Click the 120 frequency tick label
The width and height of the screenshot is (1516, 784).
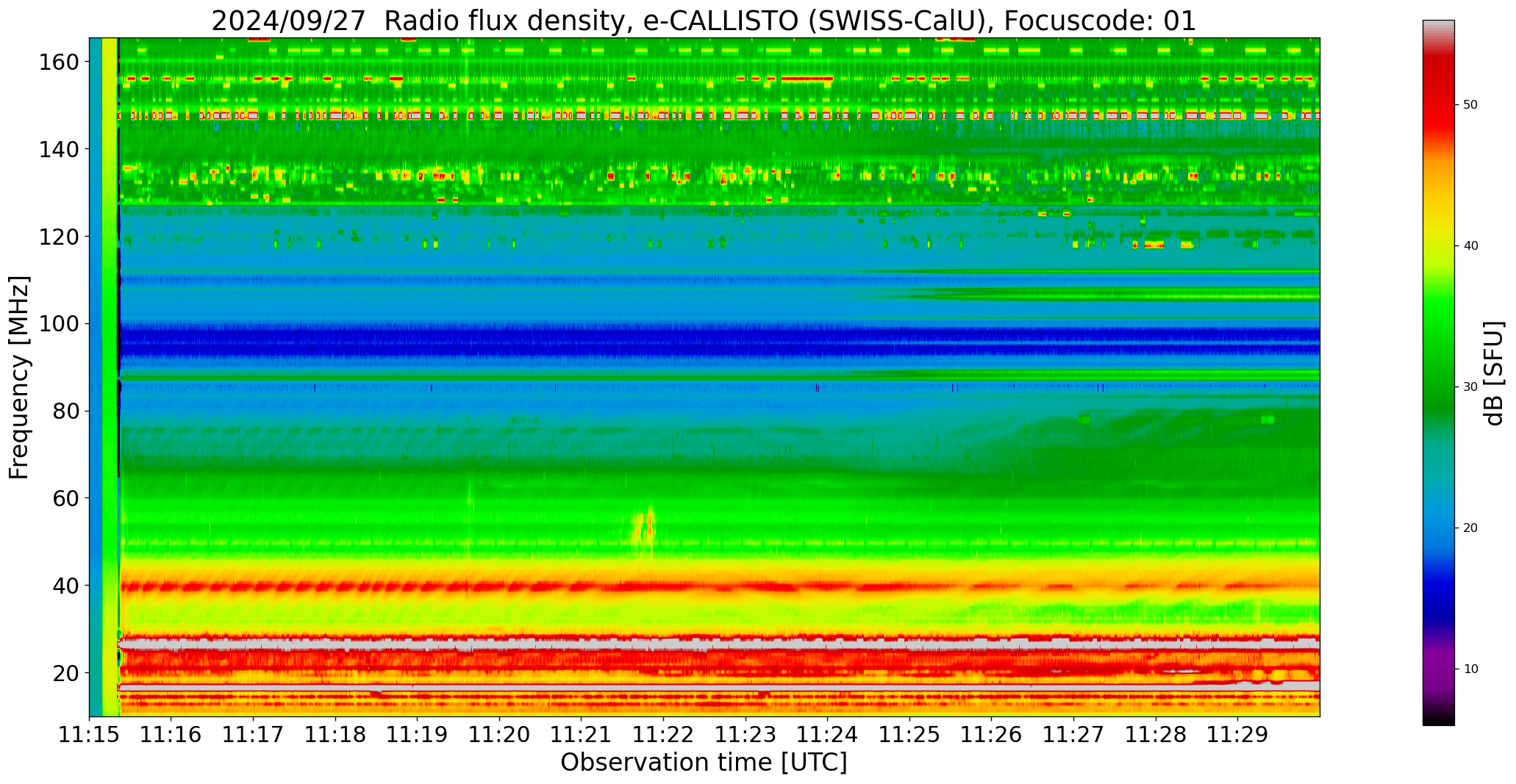(x=60, y=237)
